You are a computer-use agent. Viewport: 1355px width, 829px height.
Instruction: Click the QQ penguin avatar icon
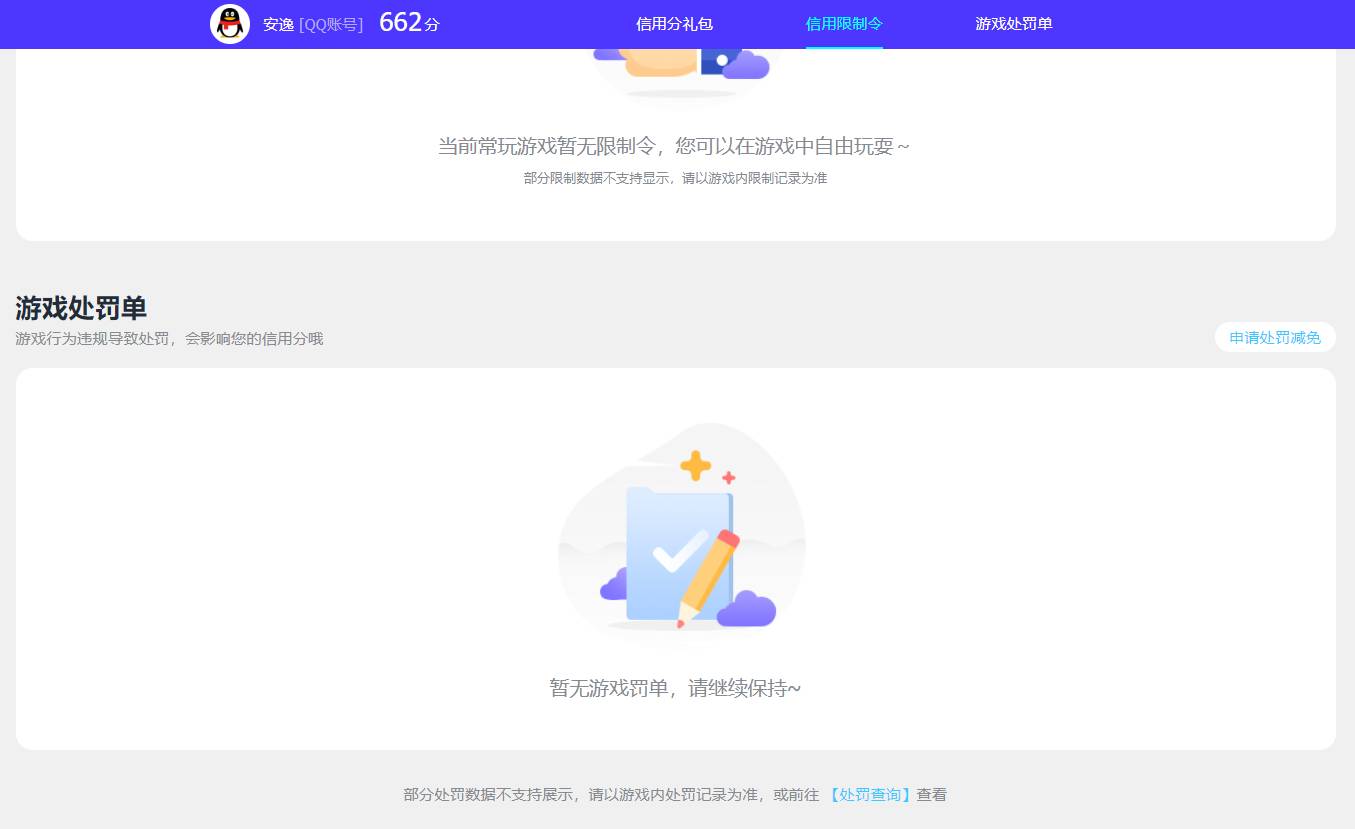pos(230,24)
